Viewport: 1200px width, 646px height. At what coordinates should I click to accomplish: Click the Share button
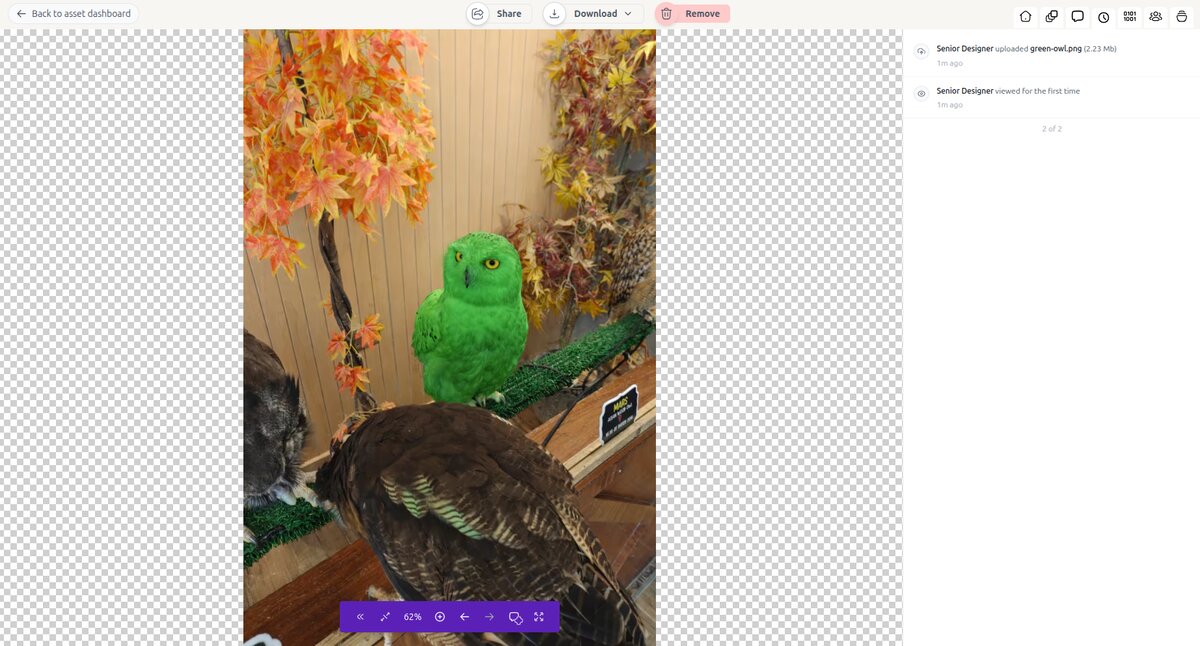point(497,14)
